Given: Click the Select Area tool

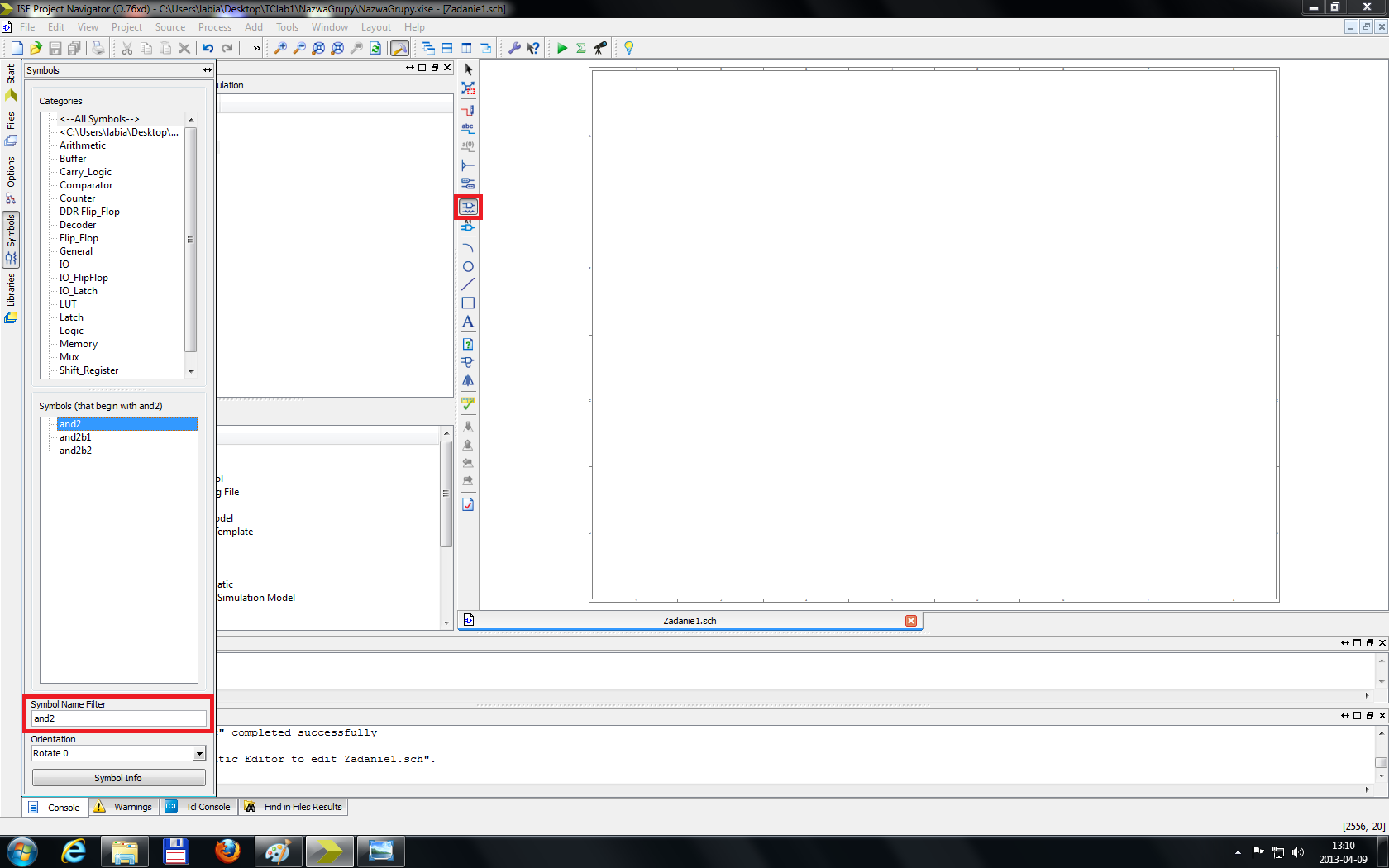Looking at the screenshot, I should point(468,88).
